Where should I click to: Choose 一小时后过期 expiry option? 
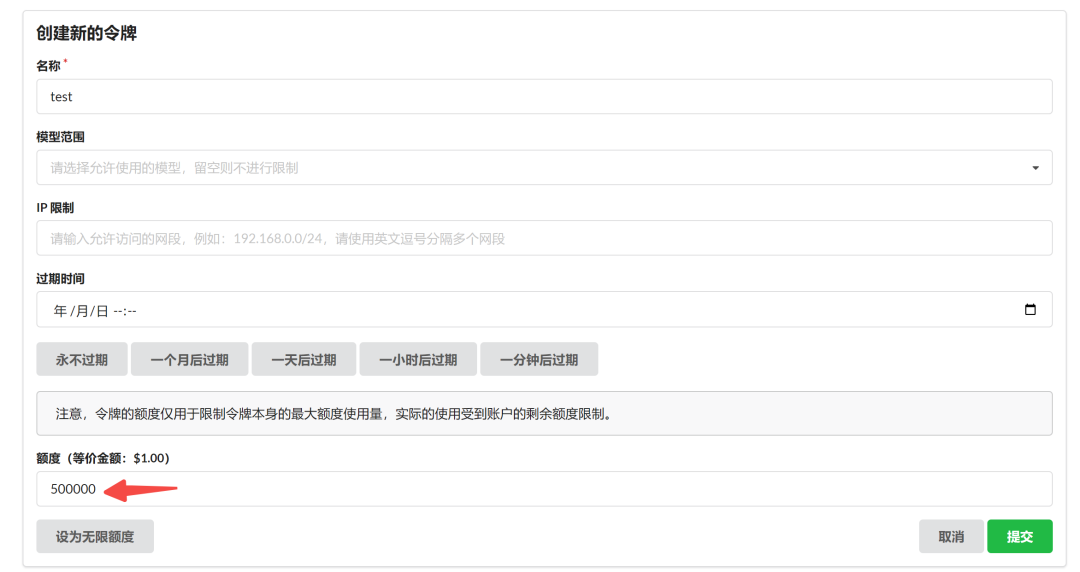pyautogui.click(x=418, y=359)
